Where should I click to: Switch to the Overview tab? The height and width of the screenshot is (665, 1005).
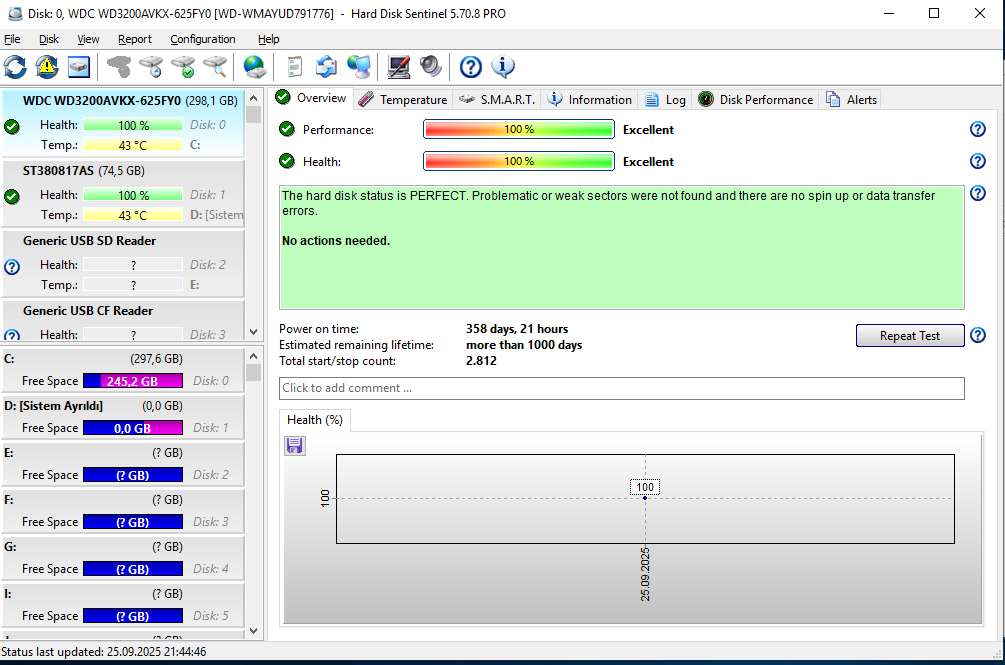pos(311,98)
